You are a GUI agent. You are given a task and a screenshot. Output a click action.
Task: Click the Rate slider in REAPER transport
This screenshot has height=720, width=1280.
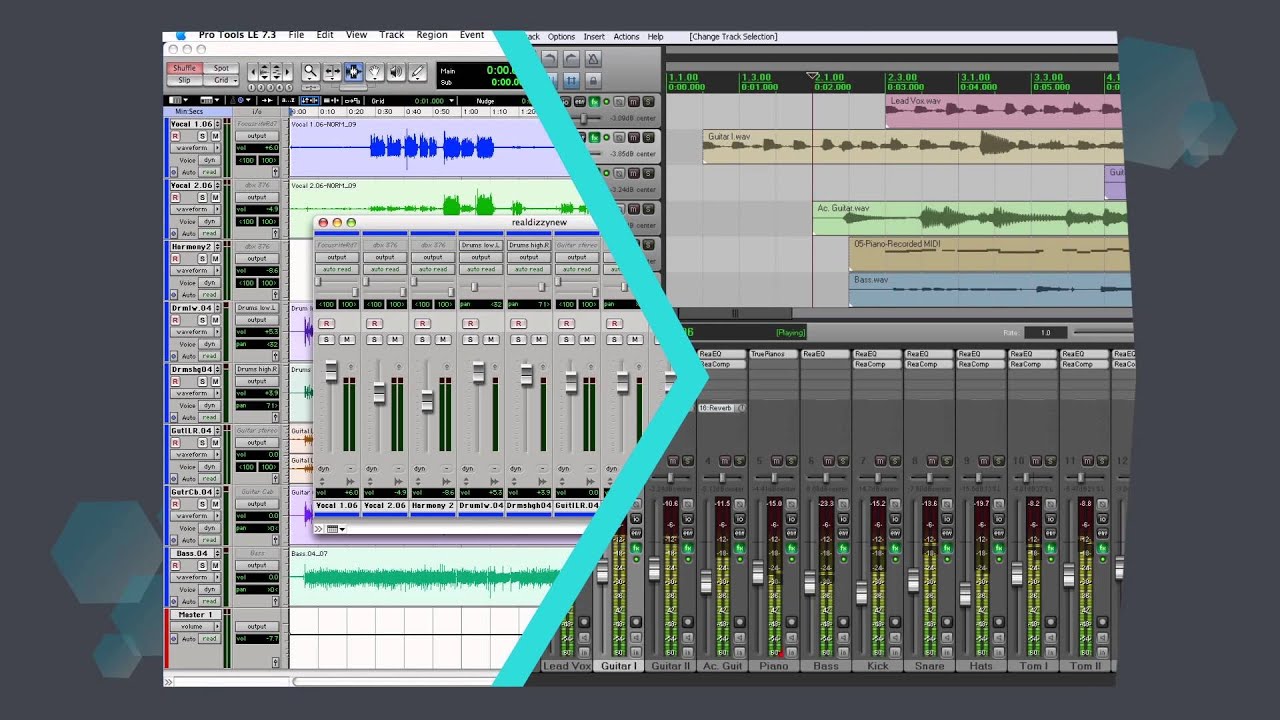point(1102,332)
